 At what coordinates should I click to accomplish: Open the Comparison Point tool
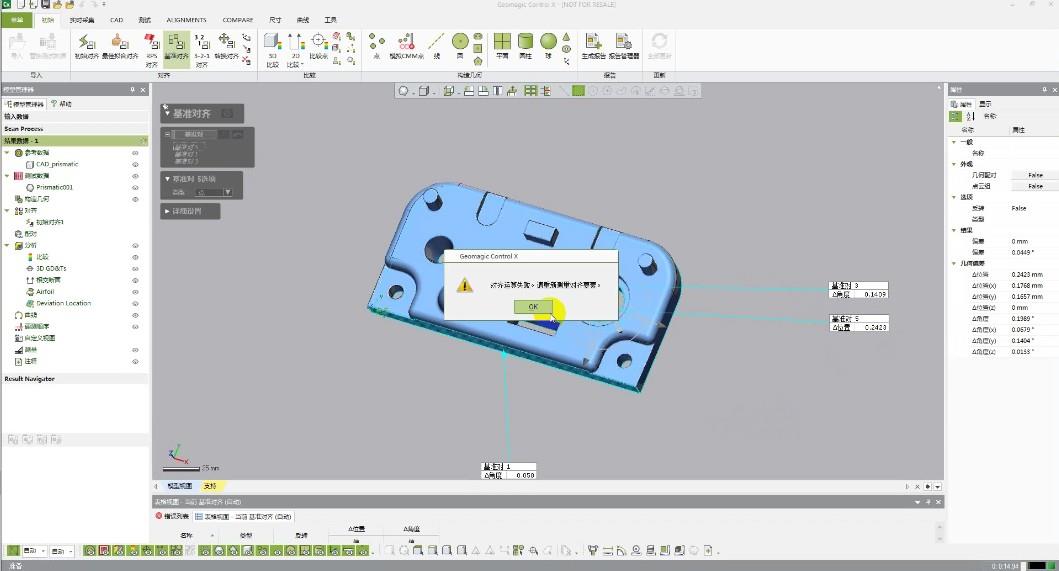click(318, 46)
